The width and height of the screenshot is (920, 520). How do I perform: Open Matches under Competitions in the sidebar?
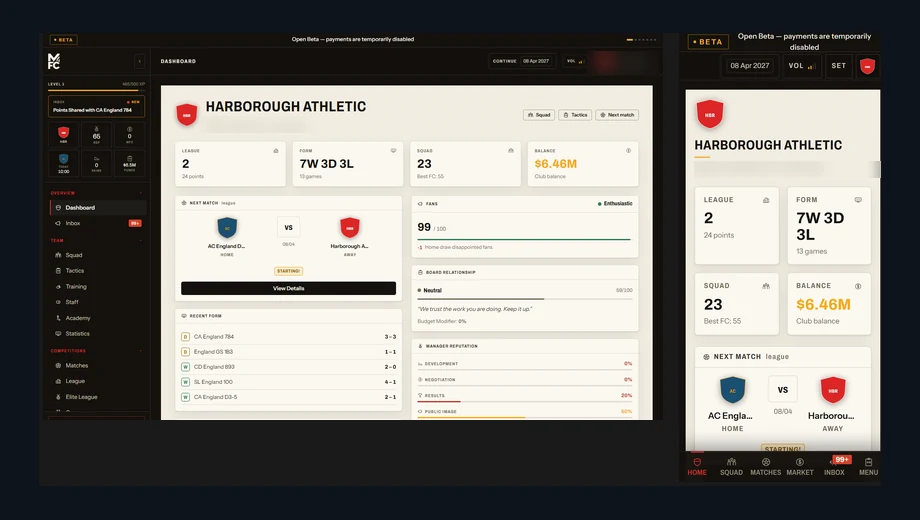pyautogui.click(x=98, y=365)
